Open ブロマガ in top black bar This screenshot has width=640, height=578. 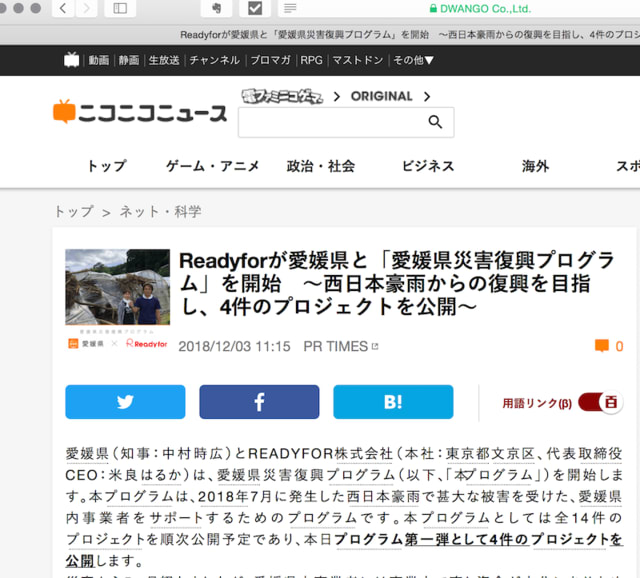coord(270,60)
